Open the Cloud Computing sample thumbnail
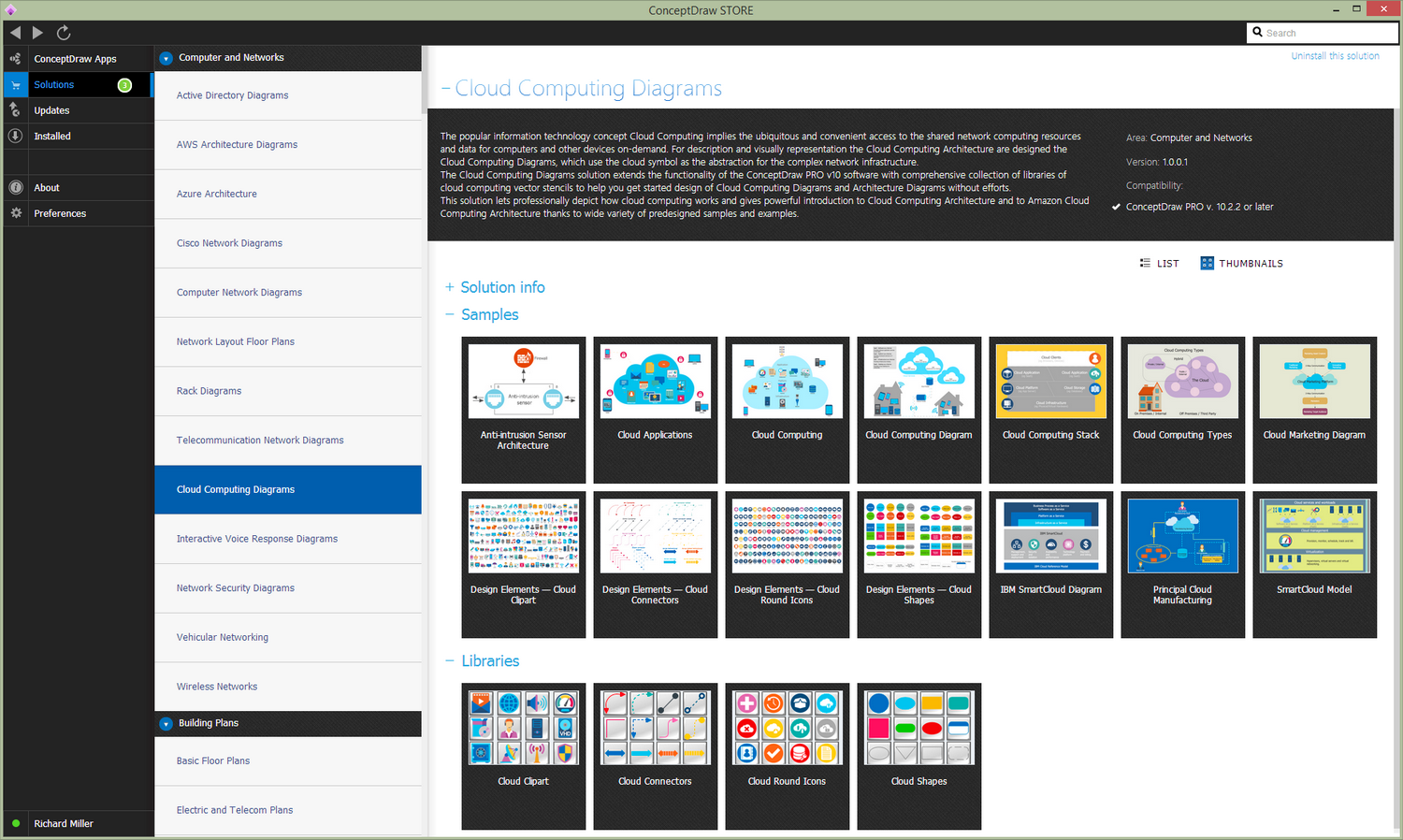This screenshot has height=840, width=1403. pos(788,410)
